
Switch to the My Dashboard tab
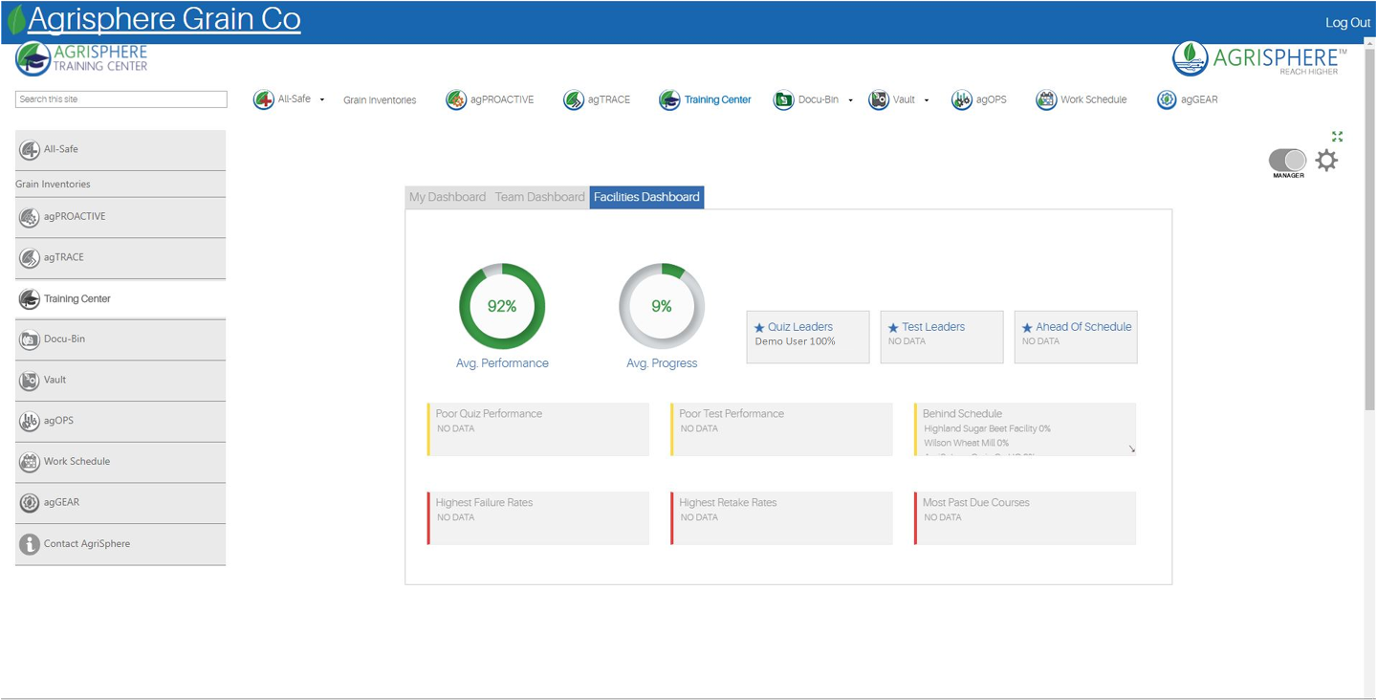tap(447, 197)
